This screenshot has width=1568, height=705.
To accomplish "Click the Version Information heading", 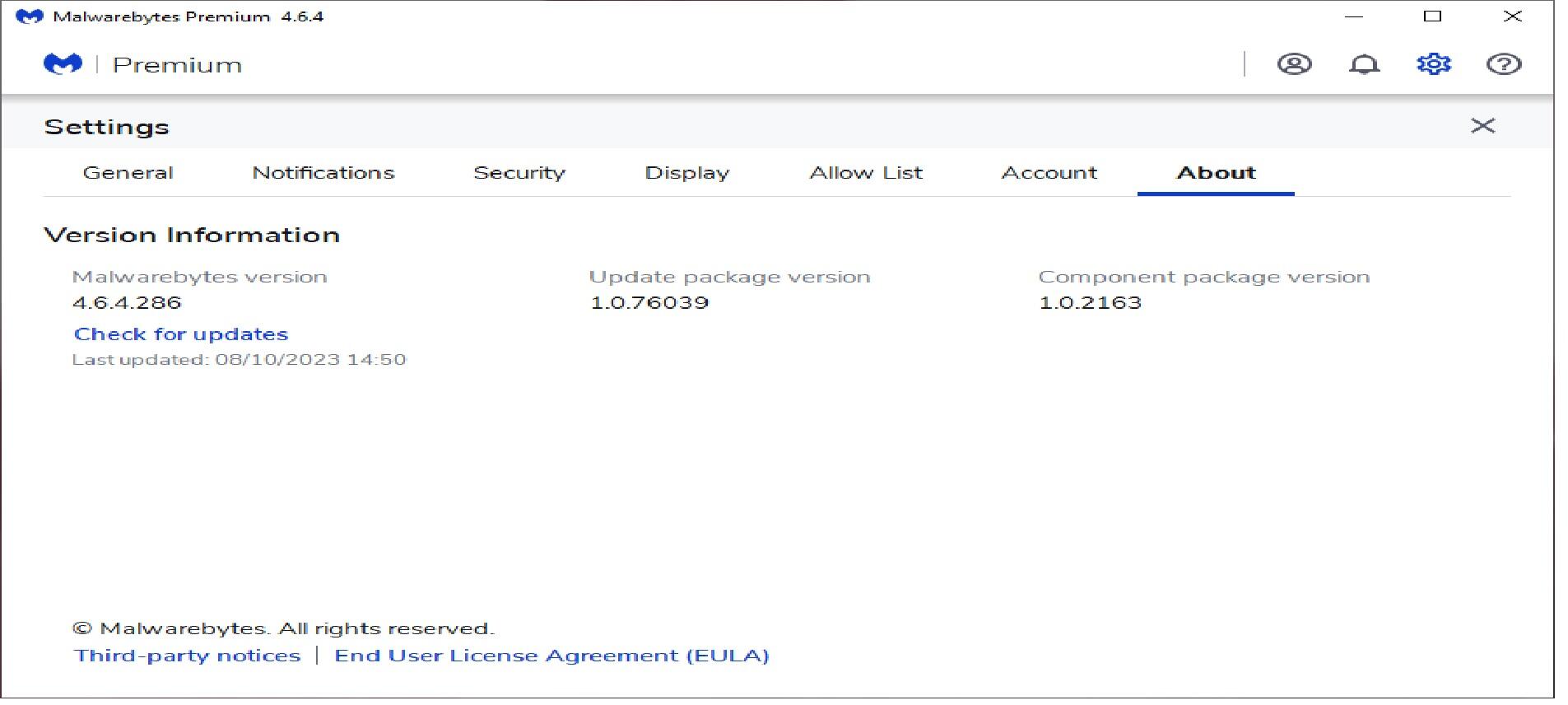I will coord(192,235).
